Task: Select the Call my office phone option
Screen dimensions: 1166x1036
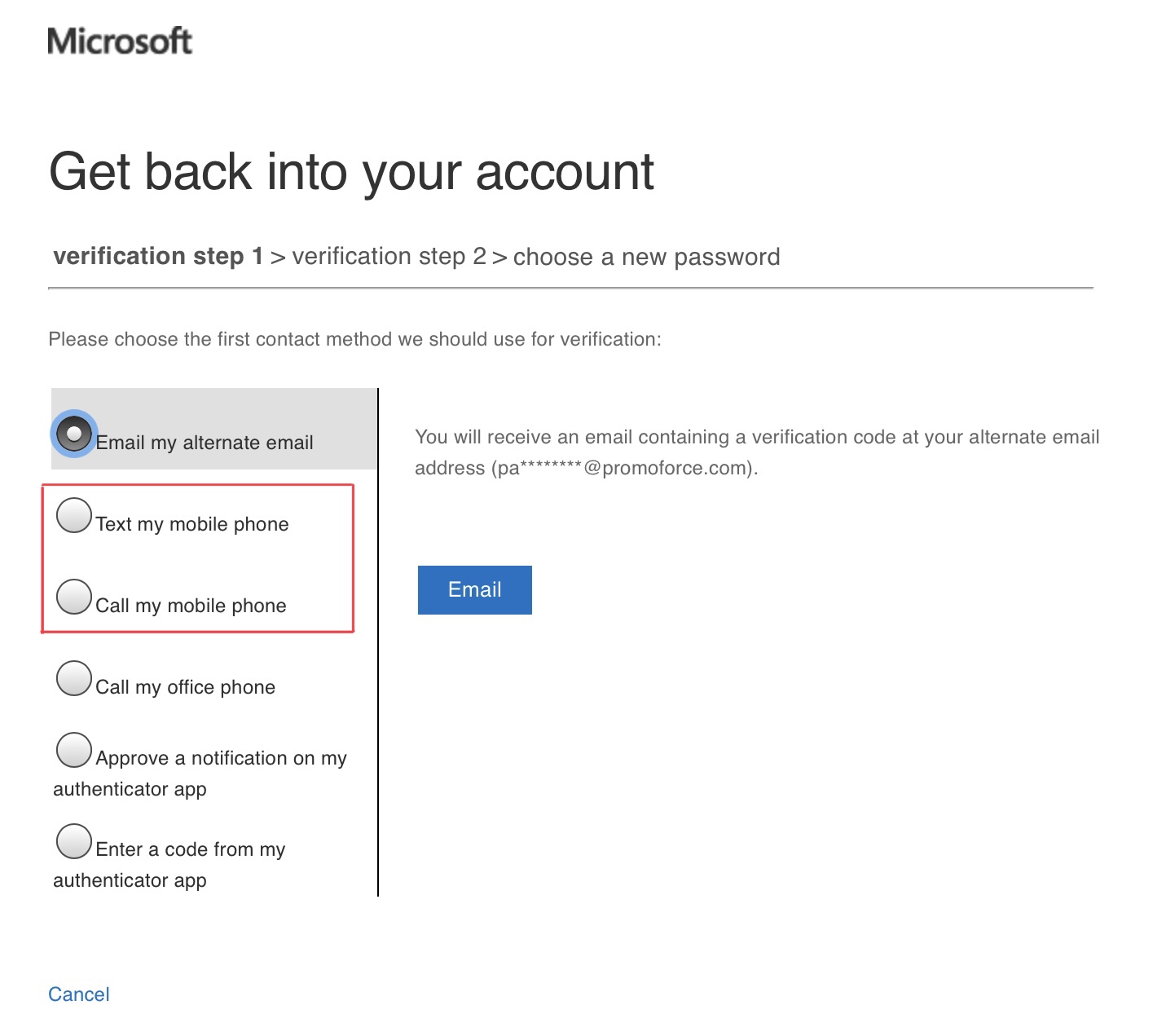Action: [x=74, y=677]
